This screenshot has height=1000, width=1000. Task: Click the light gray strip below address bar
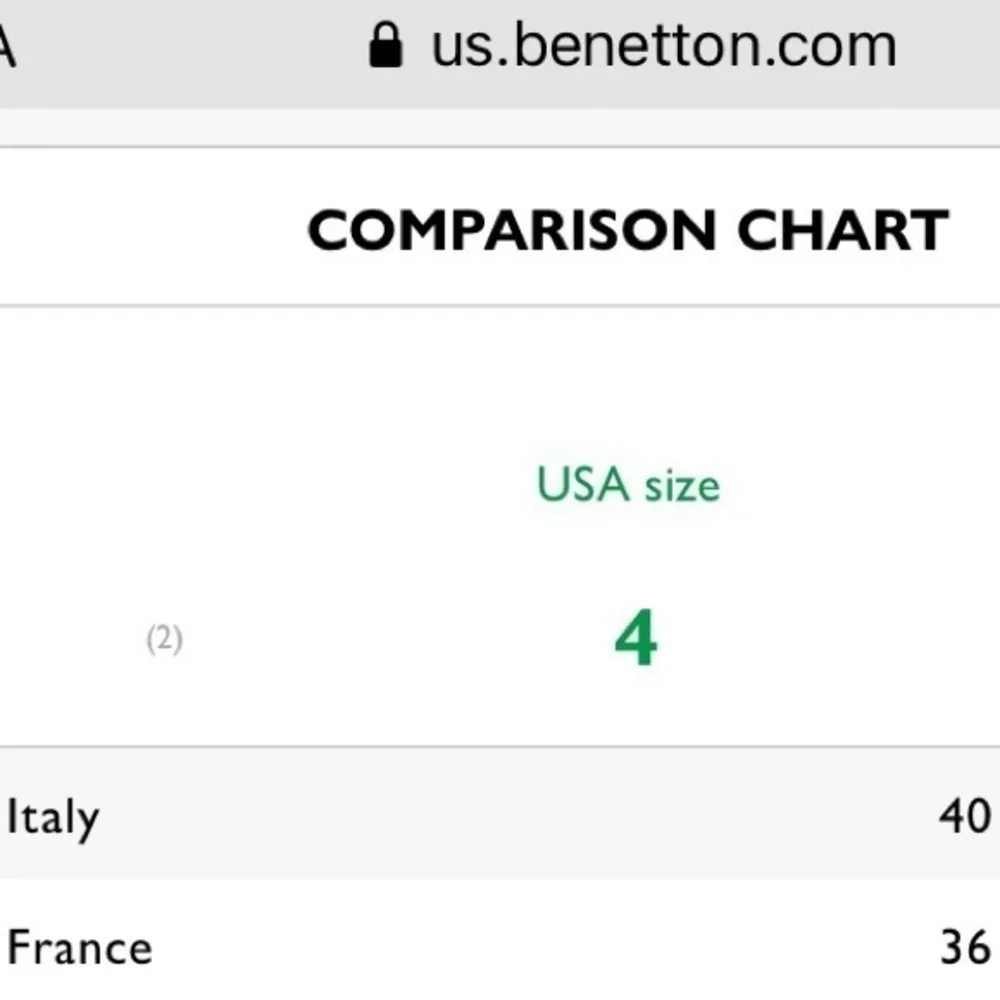coord(500,127)
